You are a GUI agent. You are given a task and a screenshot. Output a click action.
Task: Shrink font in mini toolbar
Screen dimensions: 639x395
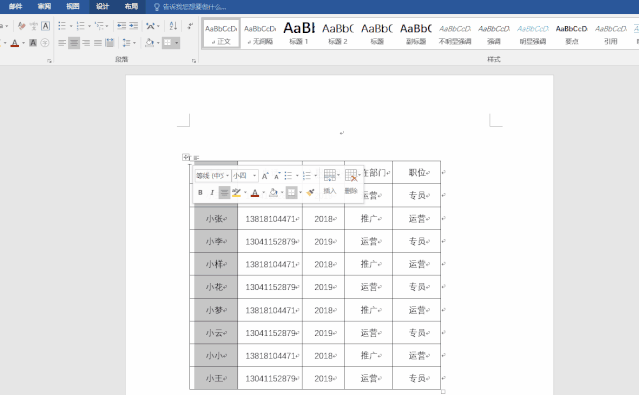pyautogui.click(x=277, y=176)
